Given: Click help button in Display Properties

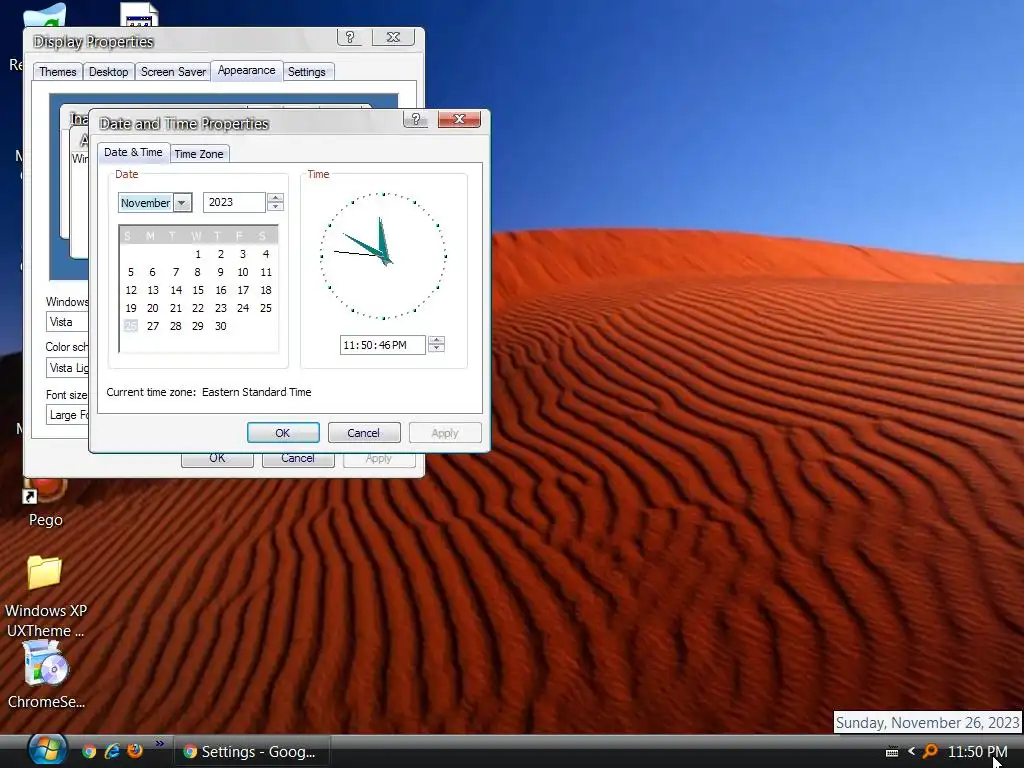Looking at the screenshot, I should click(x=349, y=37).
